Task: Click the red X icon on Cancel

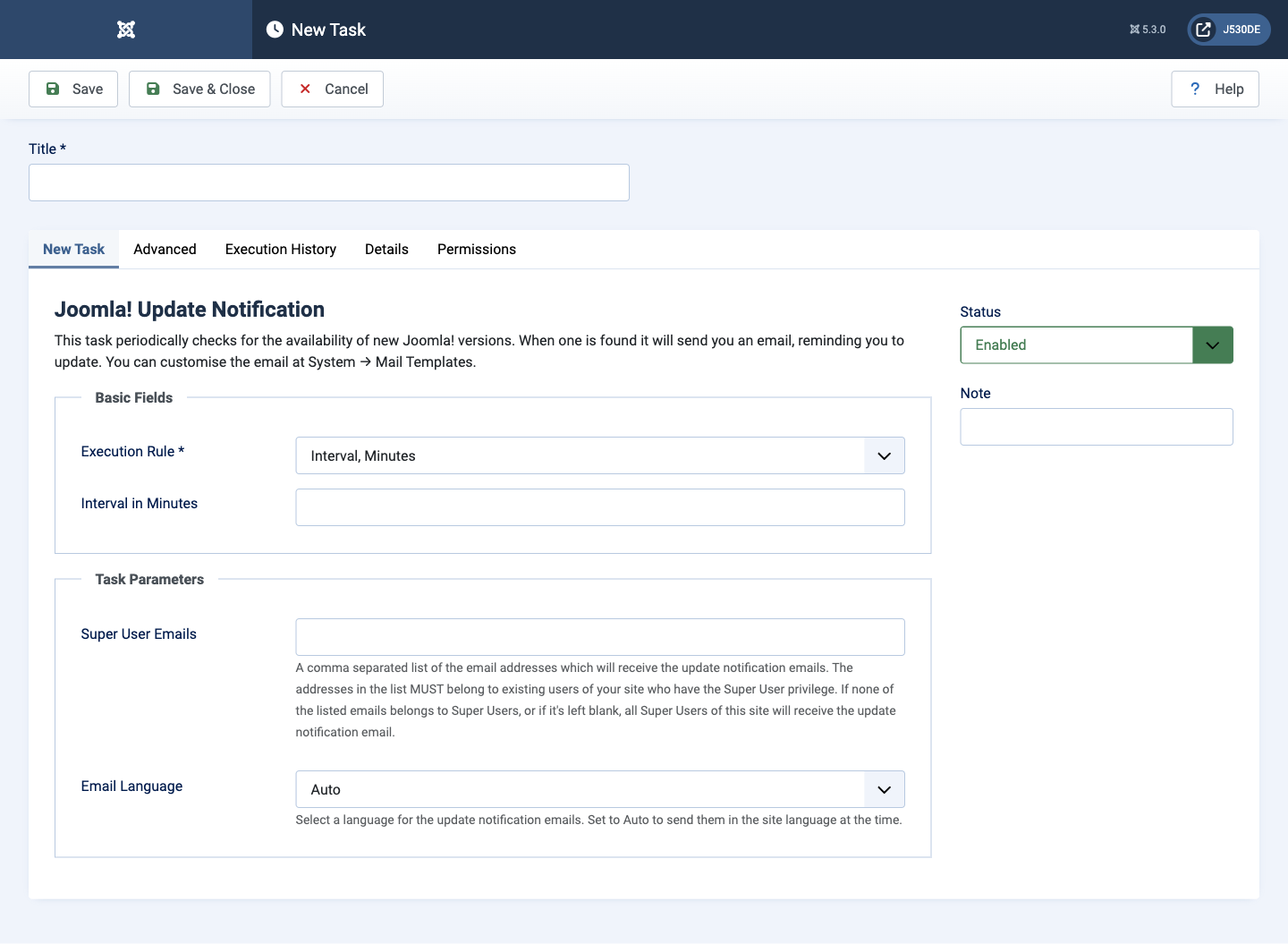Action: (x=305, y=89)
